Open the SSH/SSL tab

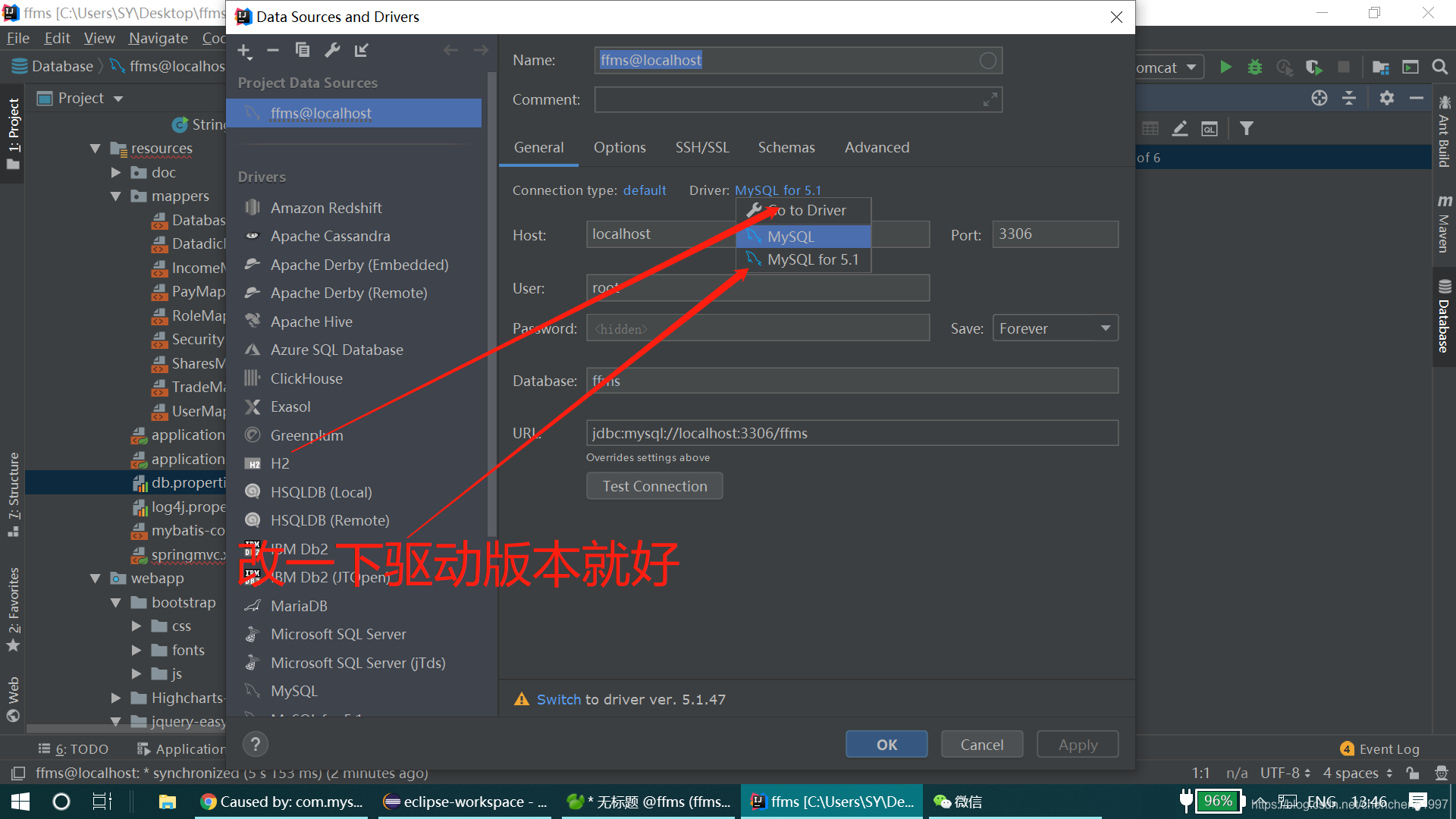tap(702, 148)
